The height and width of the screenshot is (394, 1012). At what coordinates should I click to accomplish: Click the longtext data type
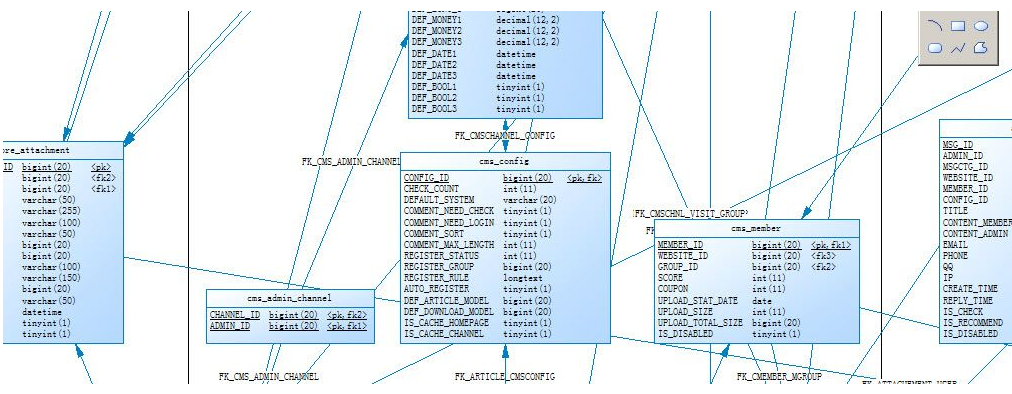click(523, 278)
